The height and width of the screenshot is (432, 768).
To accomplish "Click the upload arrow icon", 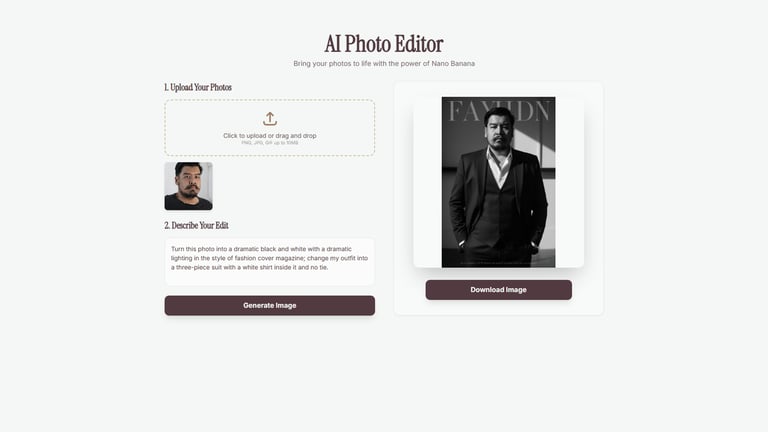I will tap(270, 119).
